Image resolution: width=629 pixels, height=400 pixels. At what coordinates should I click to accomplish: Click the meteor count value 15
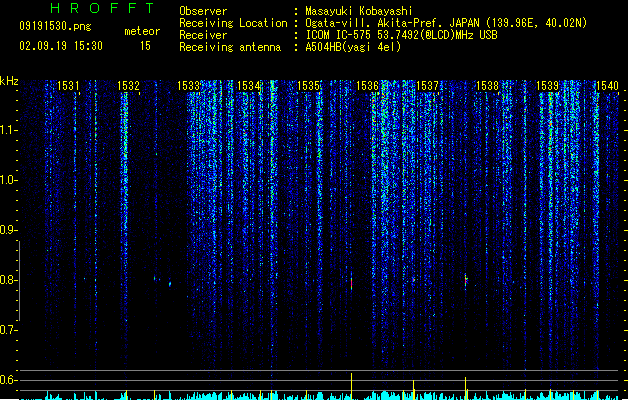(x=145, y=46)
